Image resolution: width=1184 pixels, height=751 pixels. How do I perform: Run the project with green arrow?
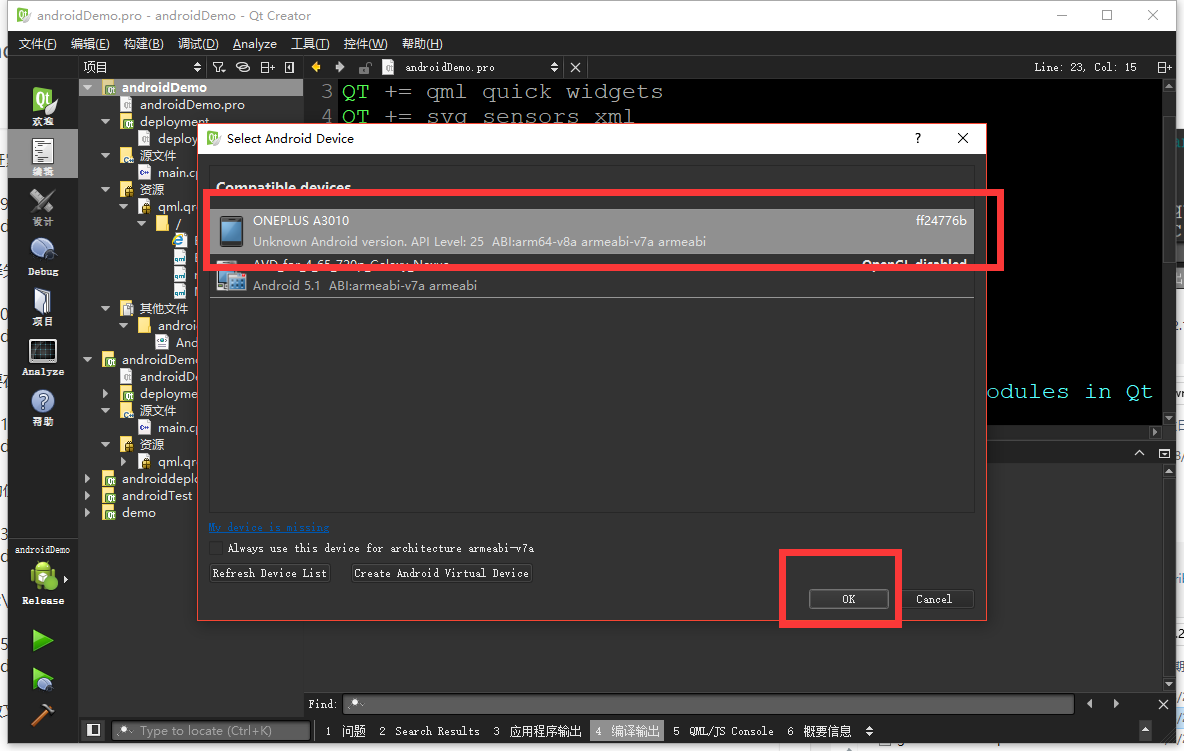(43, 641)
